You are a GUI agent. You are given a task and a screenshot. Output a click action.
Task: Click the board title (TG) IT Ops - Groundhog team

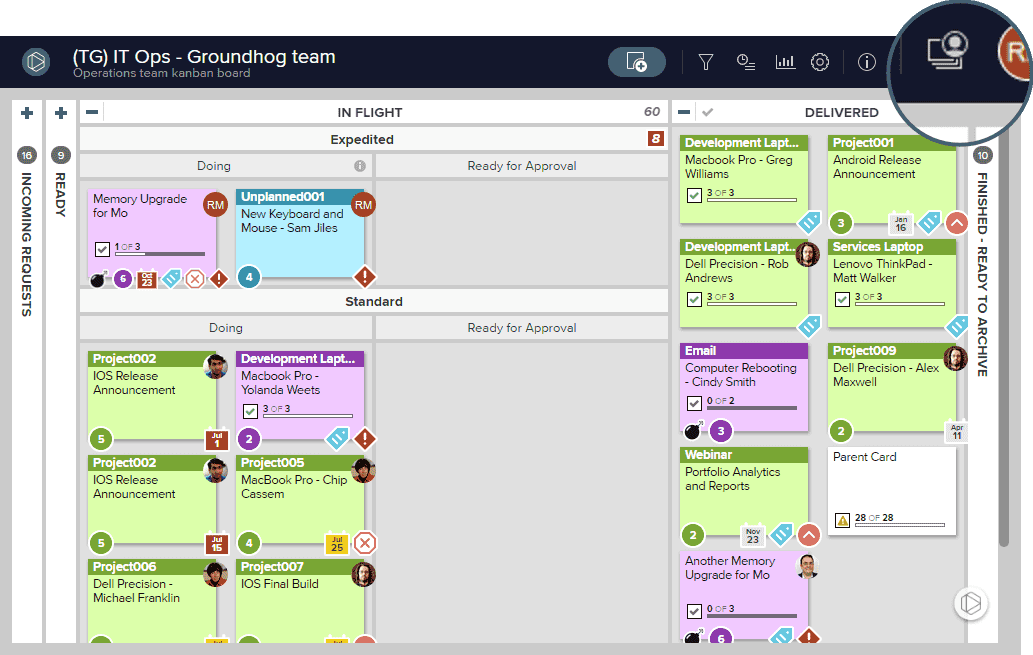(204, 57)
